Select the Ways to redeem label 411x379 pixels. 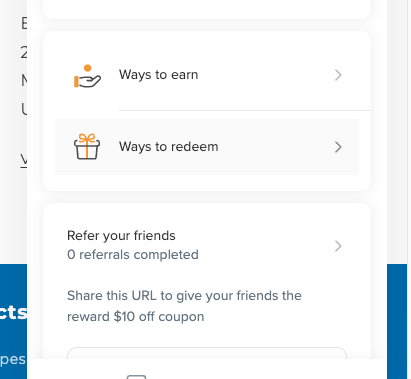(169, 147)
